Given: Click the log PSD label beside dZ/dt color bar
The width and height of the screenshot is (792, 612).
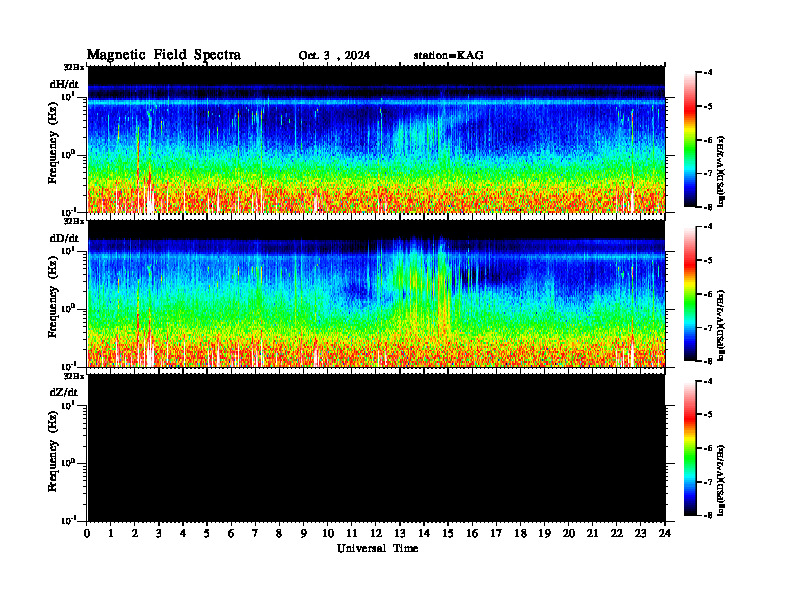Looking at the screenshot, I should (x=721, y=480).
